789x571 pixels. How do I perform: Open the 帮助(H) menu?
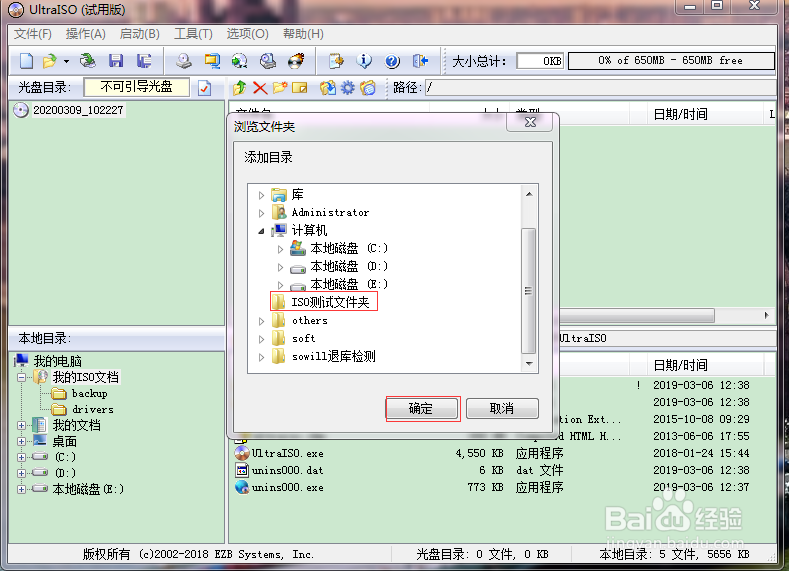[x=303, y=34]
